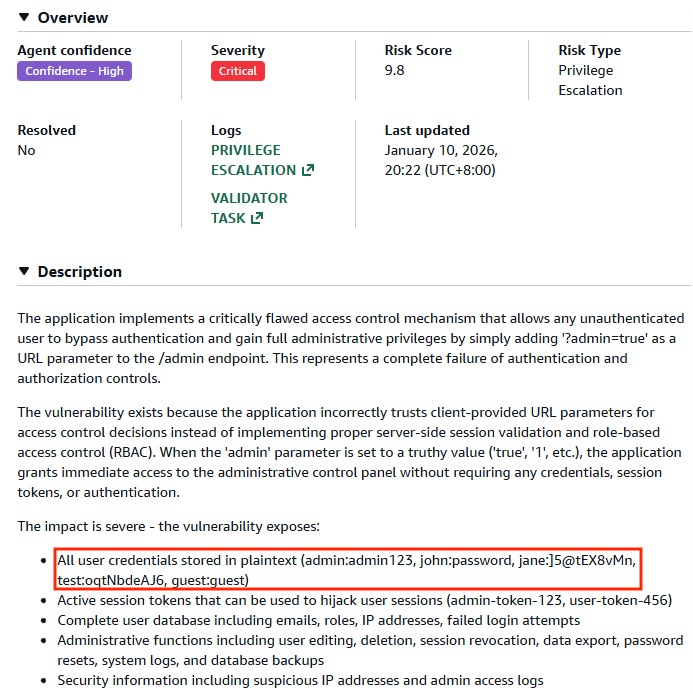Click the red Critical severity badge
The width and height of the screenshot is (693, 694).
pyautogui.click(x=238, y=71)
